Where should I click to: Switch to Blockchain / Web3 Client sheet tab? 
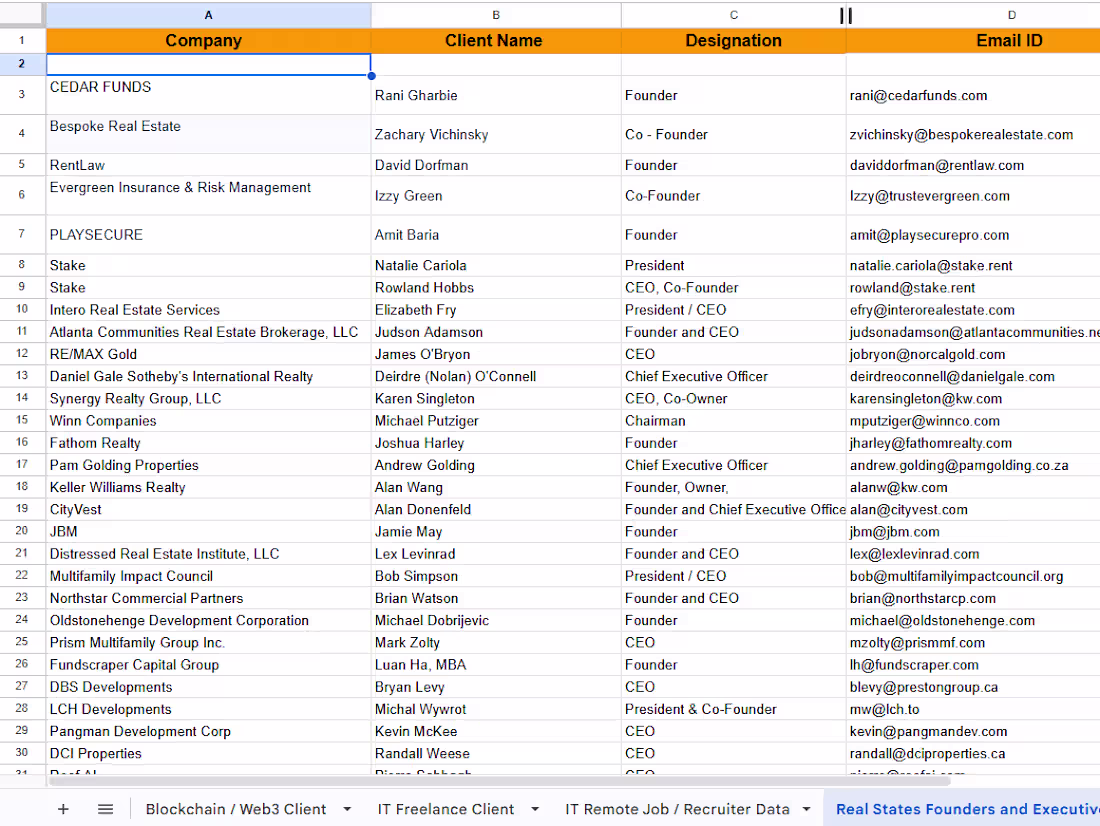(236, 809)
